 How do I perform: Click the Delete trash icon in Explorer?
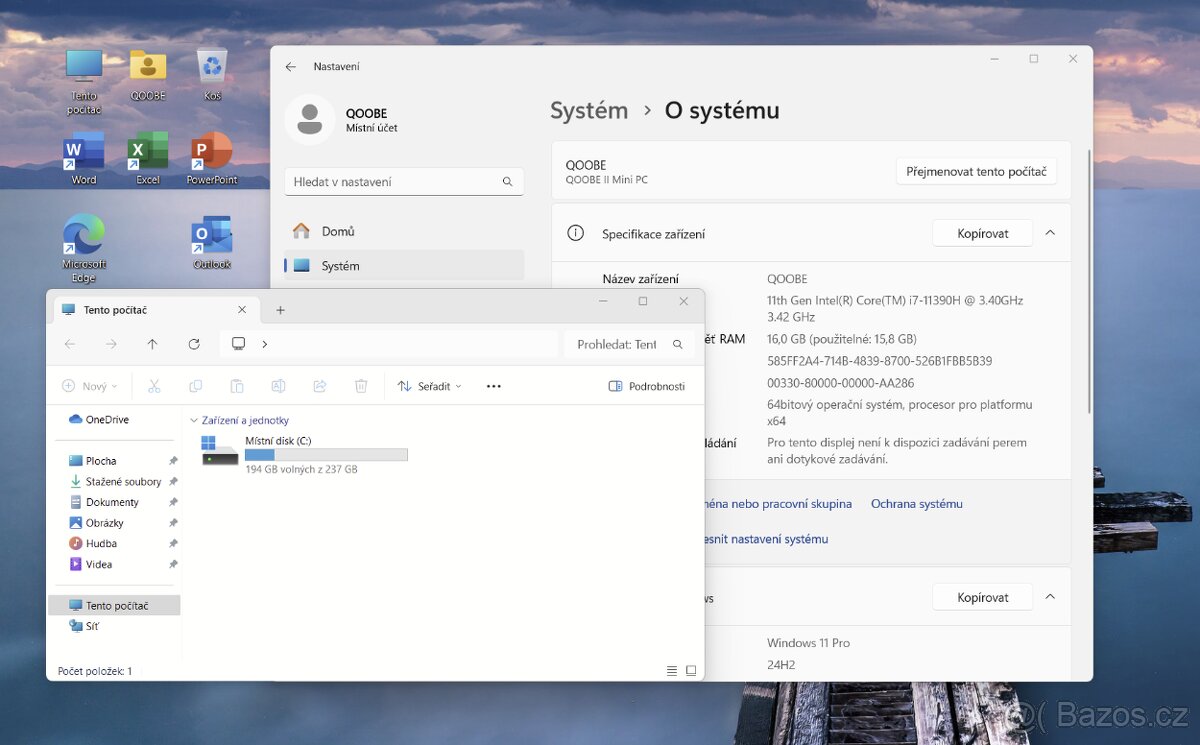click(x=361, y=386)
